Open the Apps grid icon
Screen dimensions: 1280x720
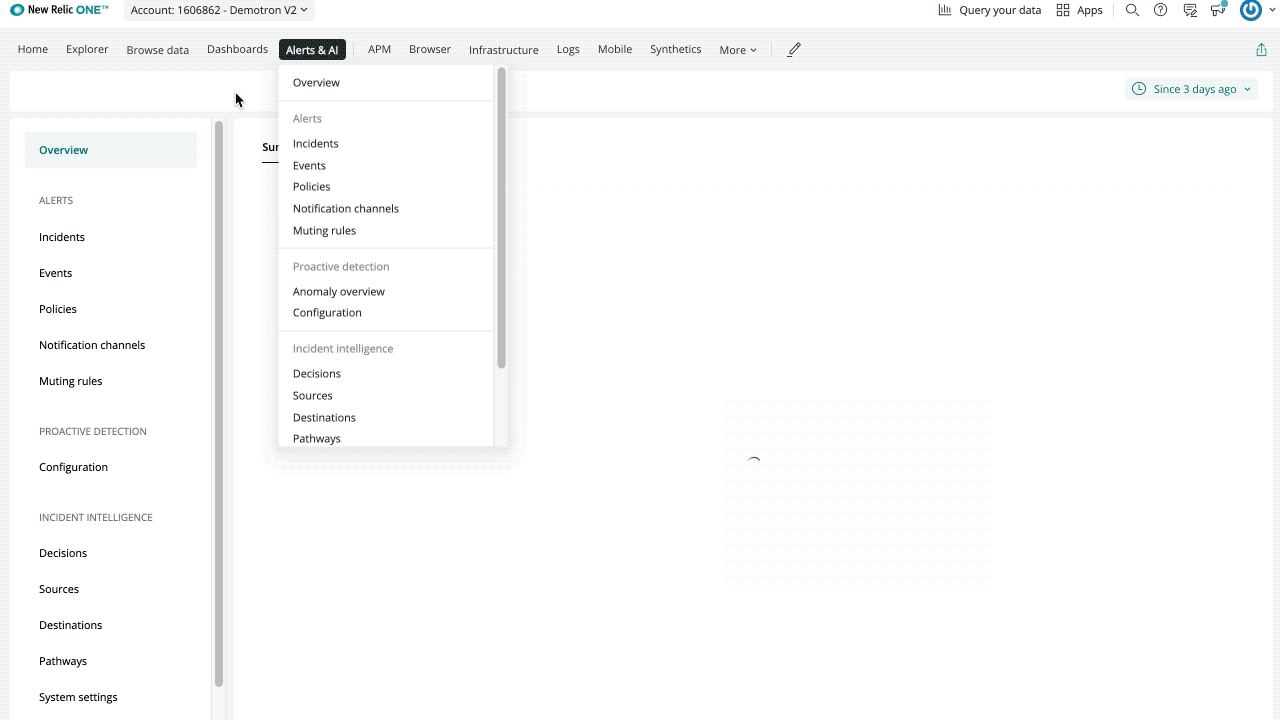pyautogui.click(x=1062, y=10)
